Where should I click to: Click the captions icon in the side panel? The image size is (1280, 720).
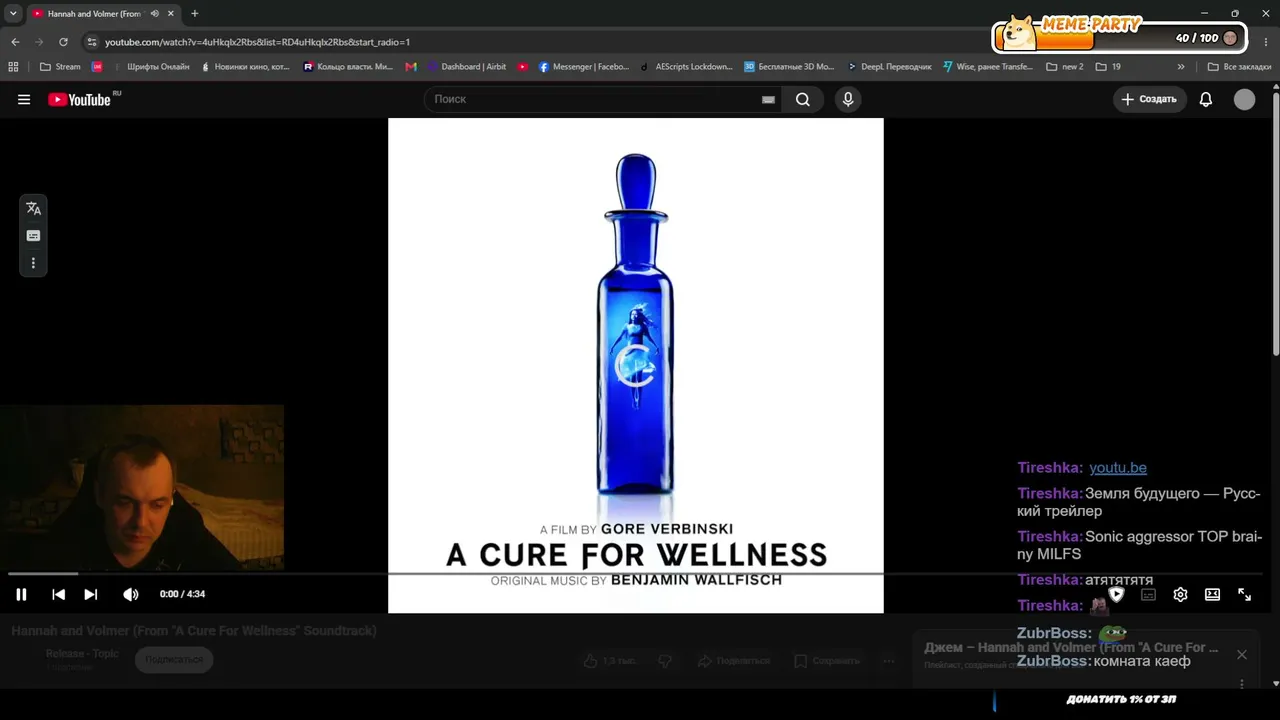[x=33, y=236]
